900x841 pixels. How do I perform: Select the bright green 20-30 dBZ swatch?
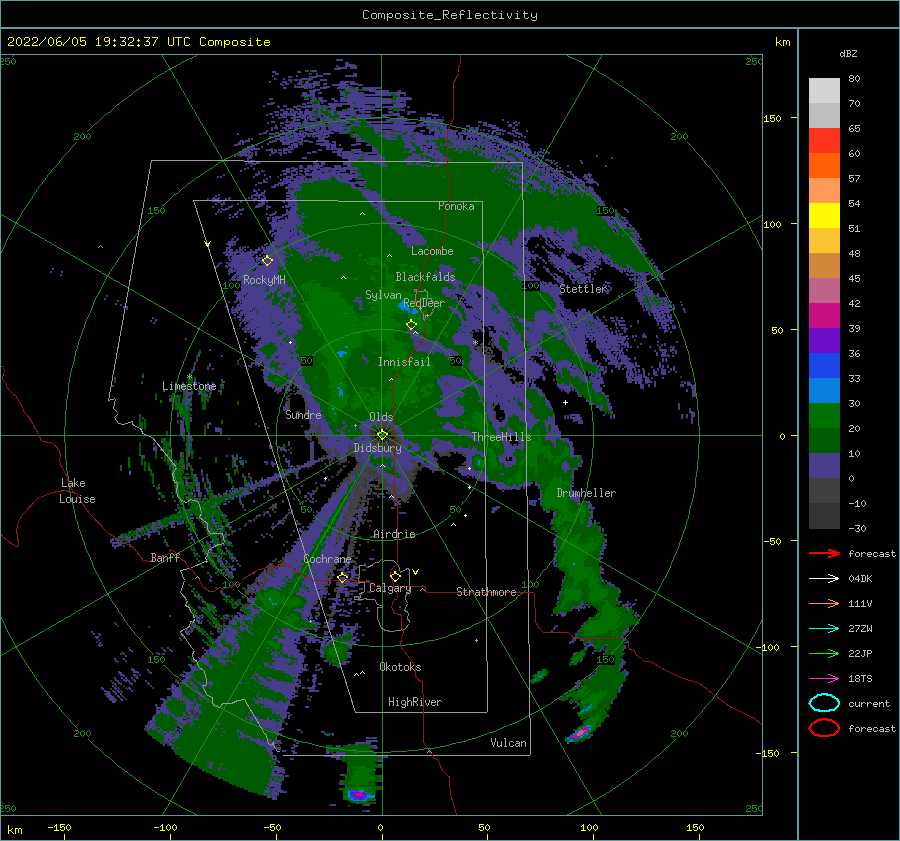click(824, 416)
